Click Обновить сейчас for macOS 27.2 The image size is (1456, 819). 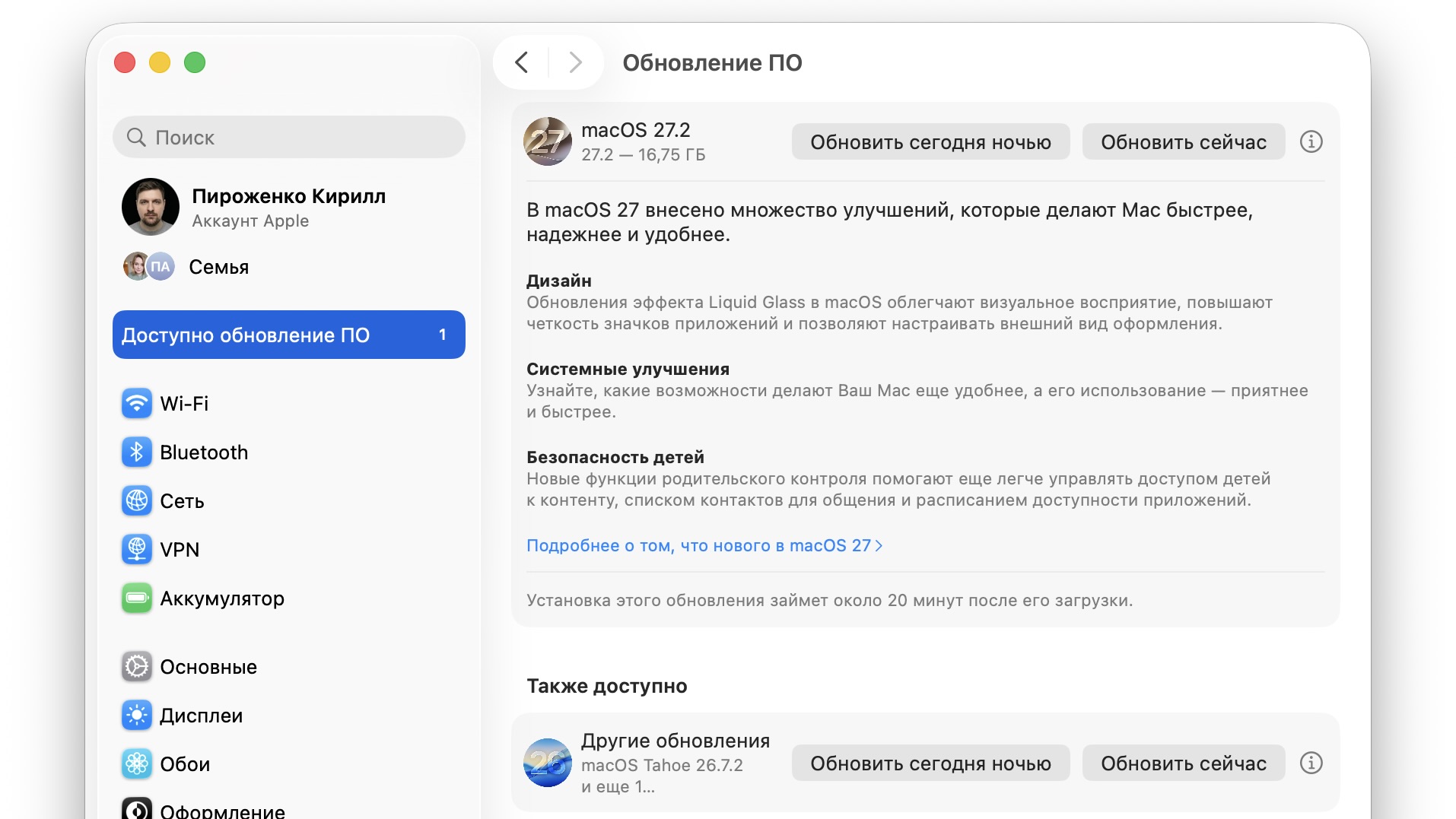[1184, 142]
